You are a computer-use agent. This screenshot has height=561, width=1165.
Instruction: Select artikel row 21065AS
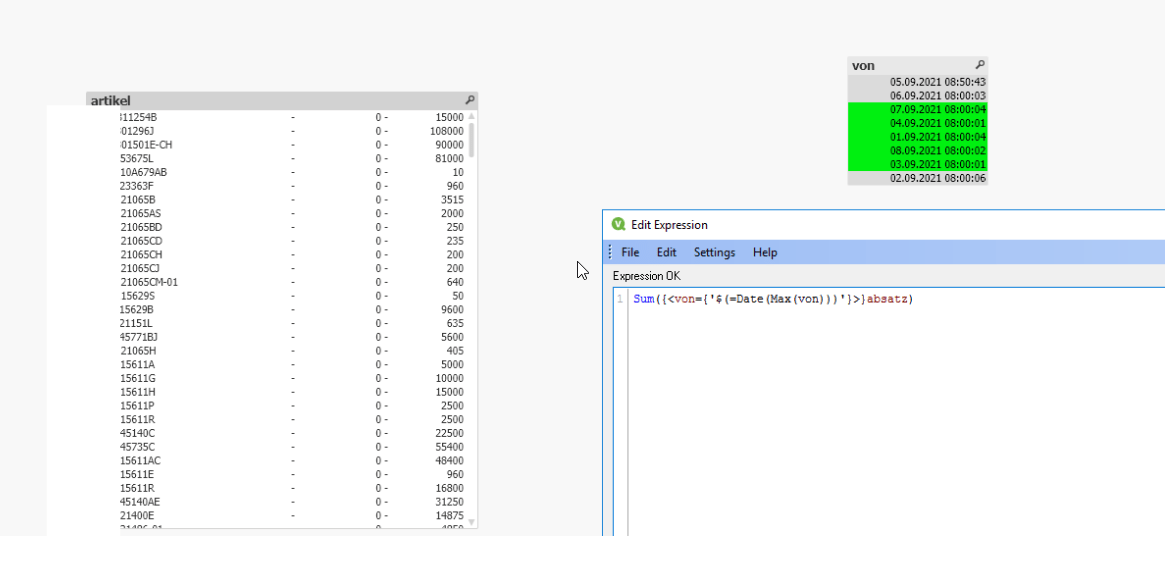(292, 214)
